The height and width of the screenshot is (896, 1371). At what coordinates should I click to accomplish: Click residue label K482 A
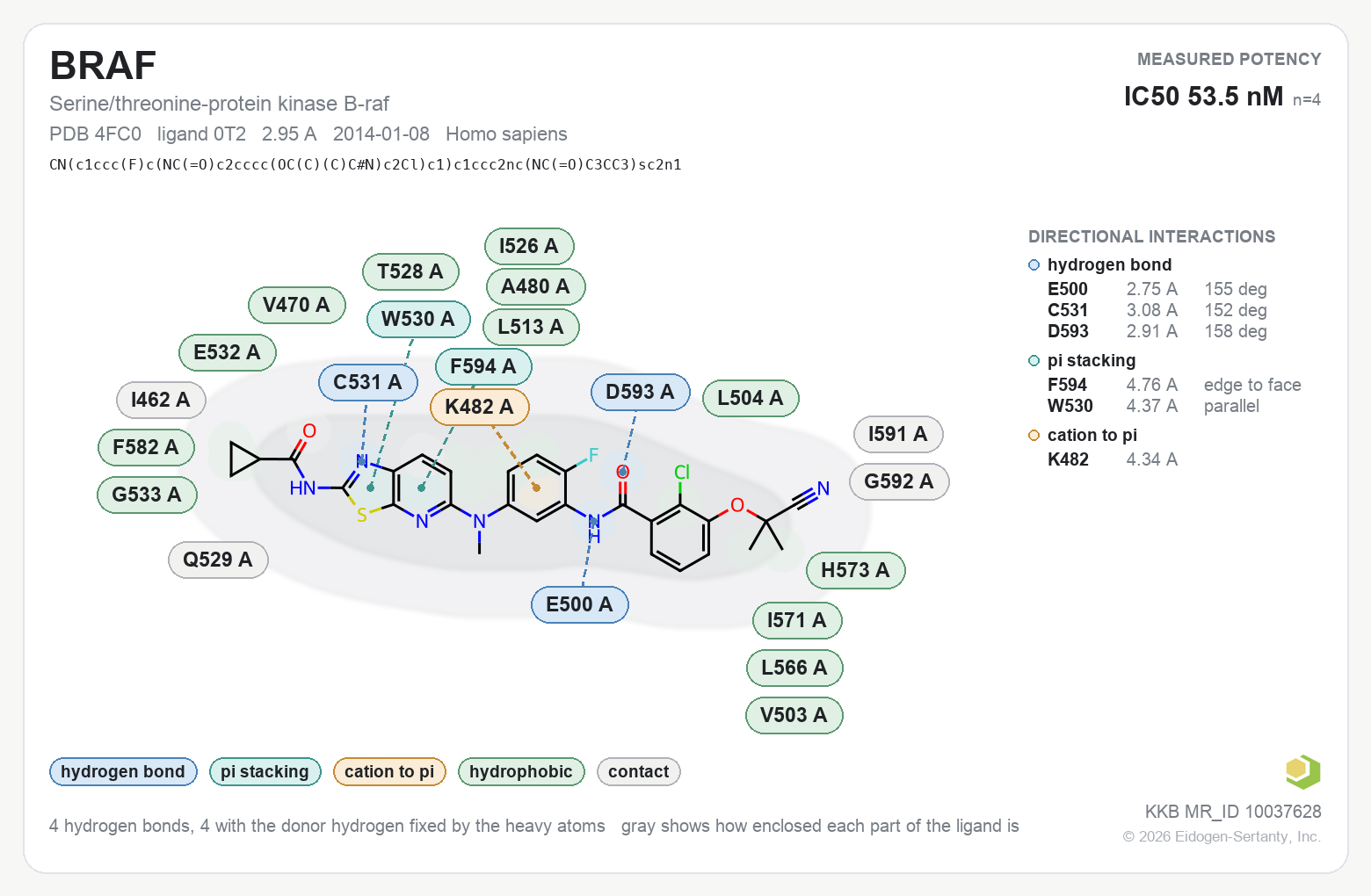pos(479,407)
